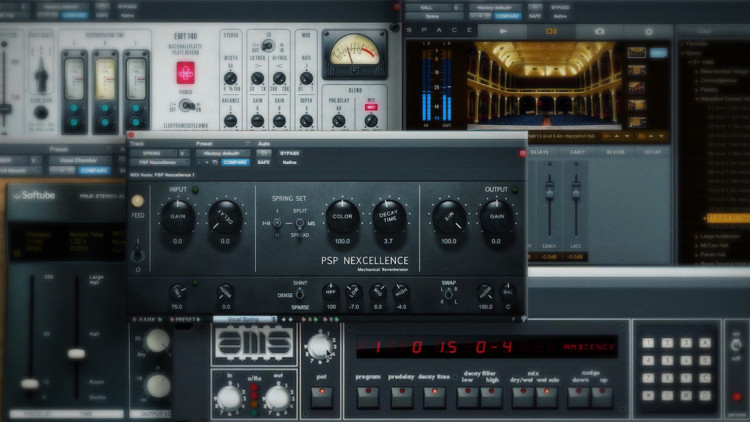Click the INPUT Gain knob in PSP Nexcellence
The height and width of the screenshot is (422, 750).
click(177, 216)
